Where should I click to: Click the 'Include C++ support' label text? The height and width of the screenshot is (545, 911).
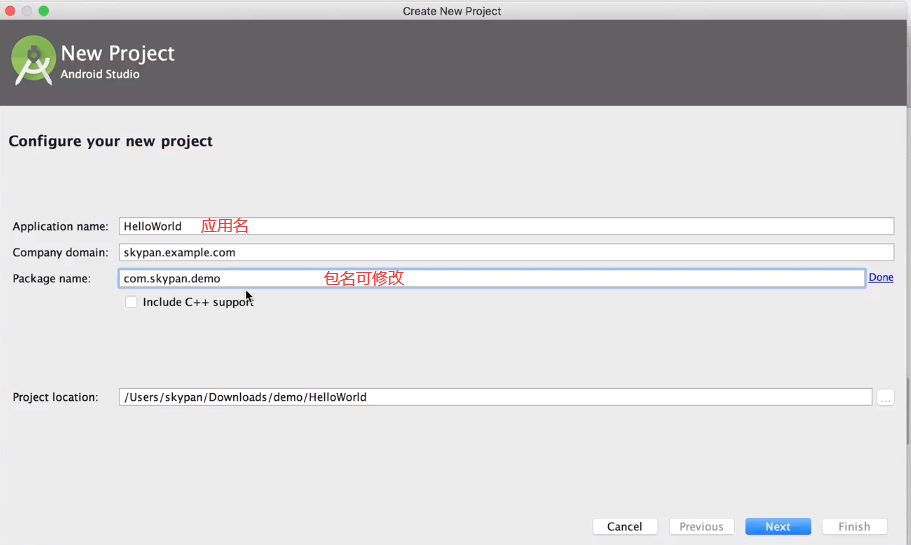click(198, 302)
